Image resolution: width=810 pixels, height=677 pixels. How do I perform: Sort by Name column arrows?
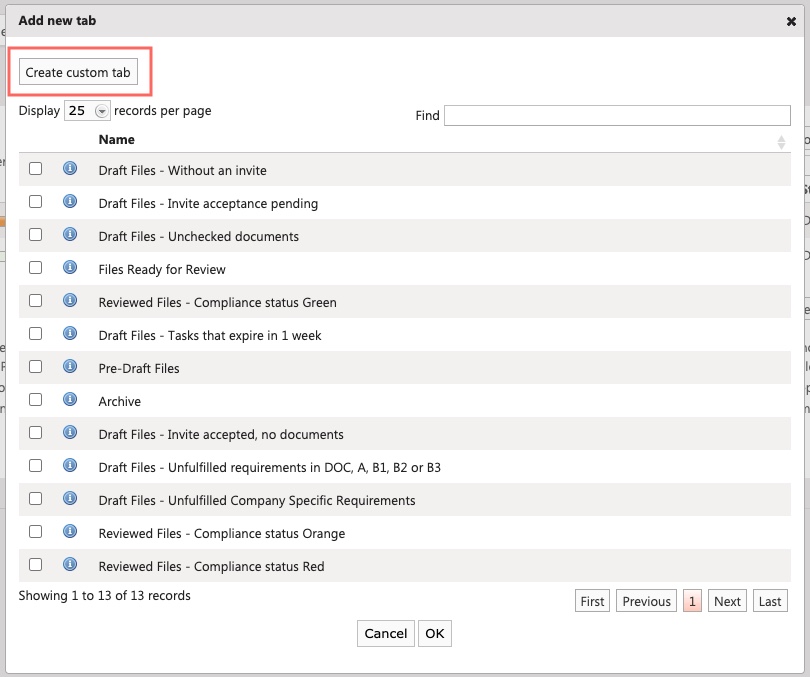(781, 142)
